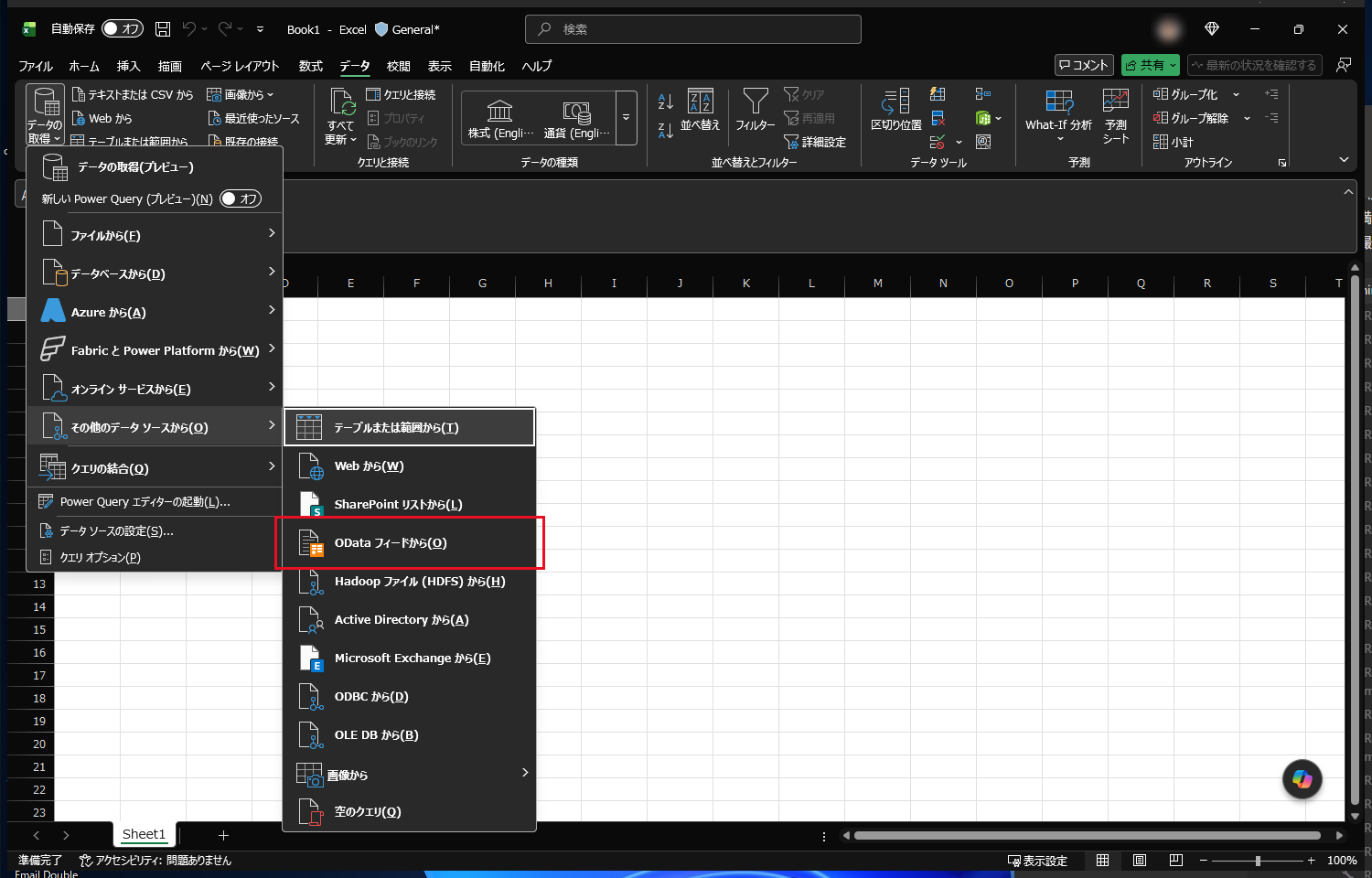This screenshot has height=878, width=1372.
Task: Collapse the ribbon with the chevron
Action: [1344, 160]
